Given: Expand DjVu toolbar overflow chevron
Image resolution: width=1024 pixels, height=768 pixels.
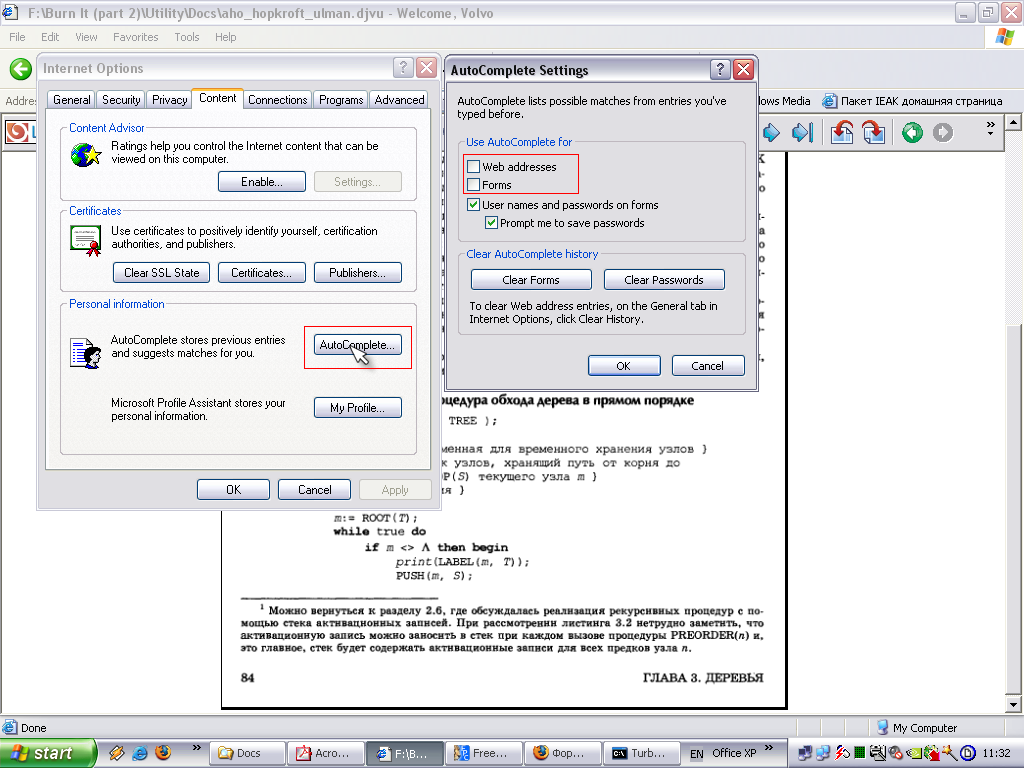Looking at the screenshot, I should pos(990,128).
